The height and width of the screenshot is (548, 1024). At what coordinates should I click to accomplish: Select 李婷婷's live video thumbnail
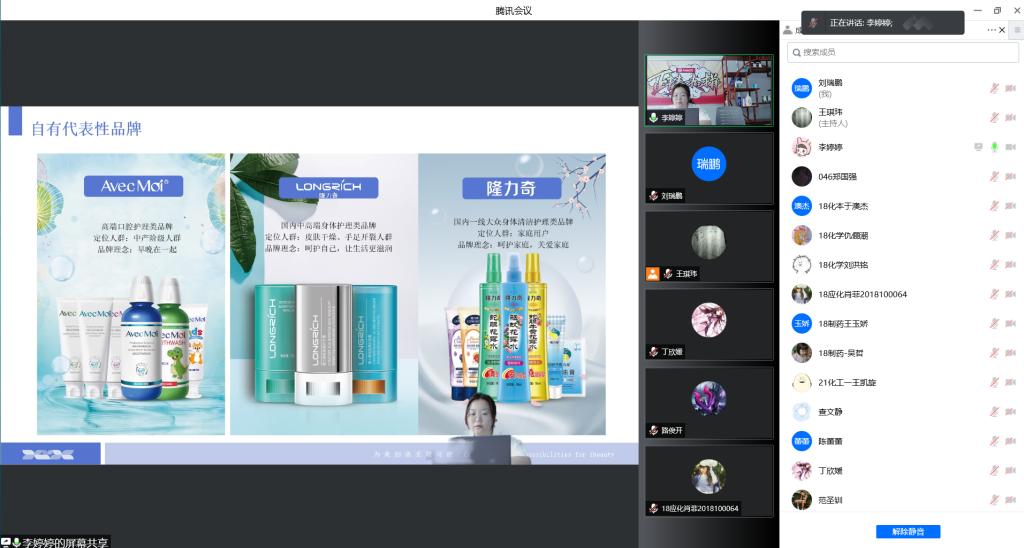pos(709,90)
